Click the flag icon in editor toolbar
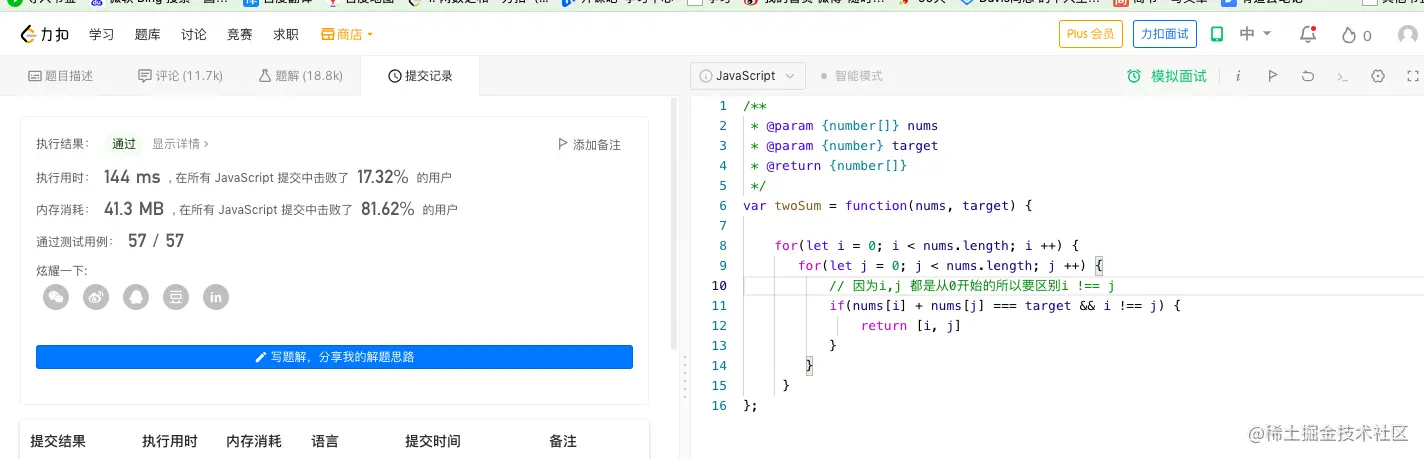1424x459 pixels. tap(1272, 76)
